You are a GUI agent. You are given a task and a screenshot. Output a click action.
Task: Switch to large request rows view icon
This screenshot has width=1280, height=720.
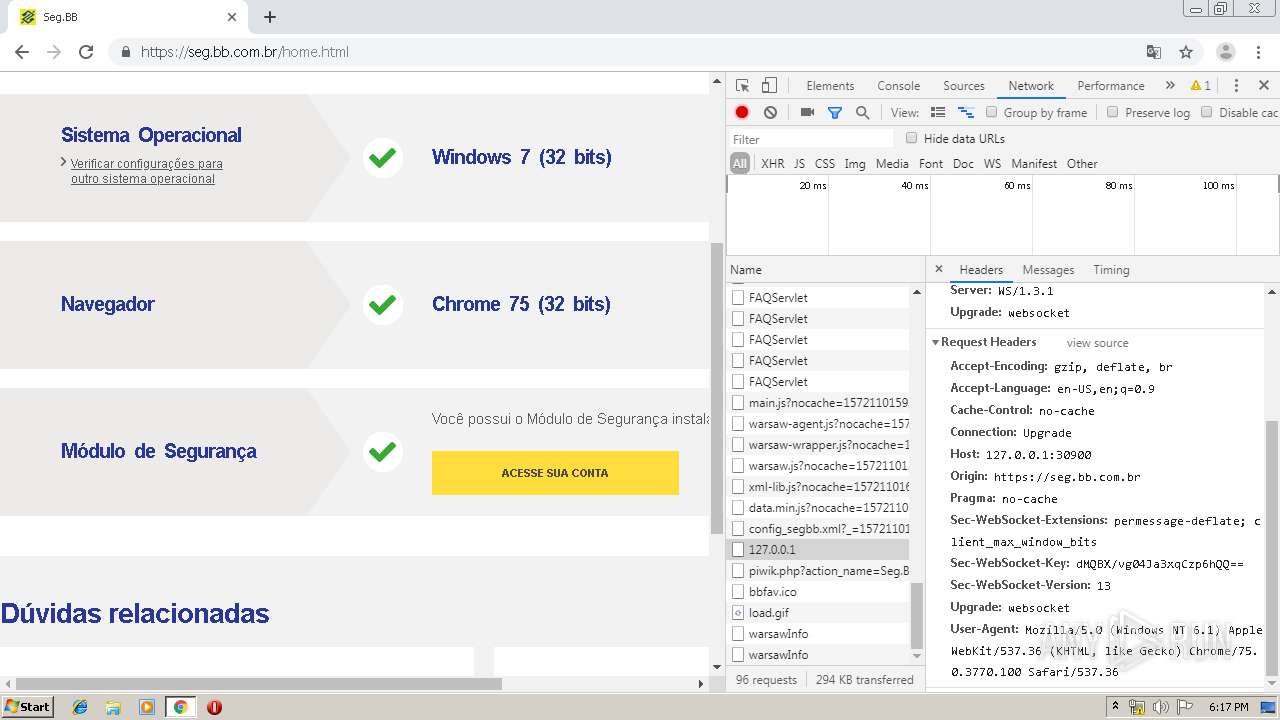938,113
